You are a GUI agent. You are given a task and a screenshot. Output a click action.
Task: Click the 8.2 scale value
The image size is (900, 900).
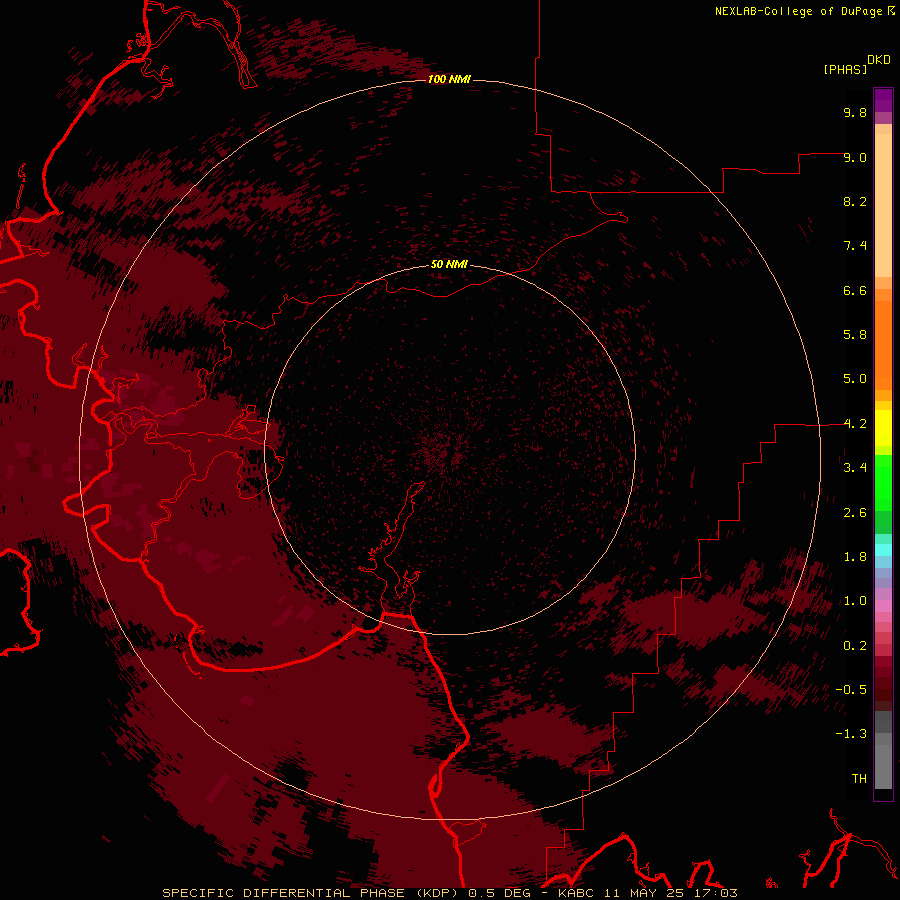click(855, 201)
